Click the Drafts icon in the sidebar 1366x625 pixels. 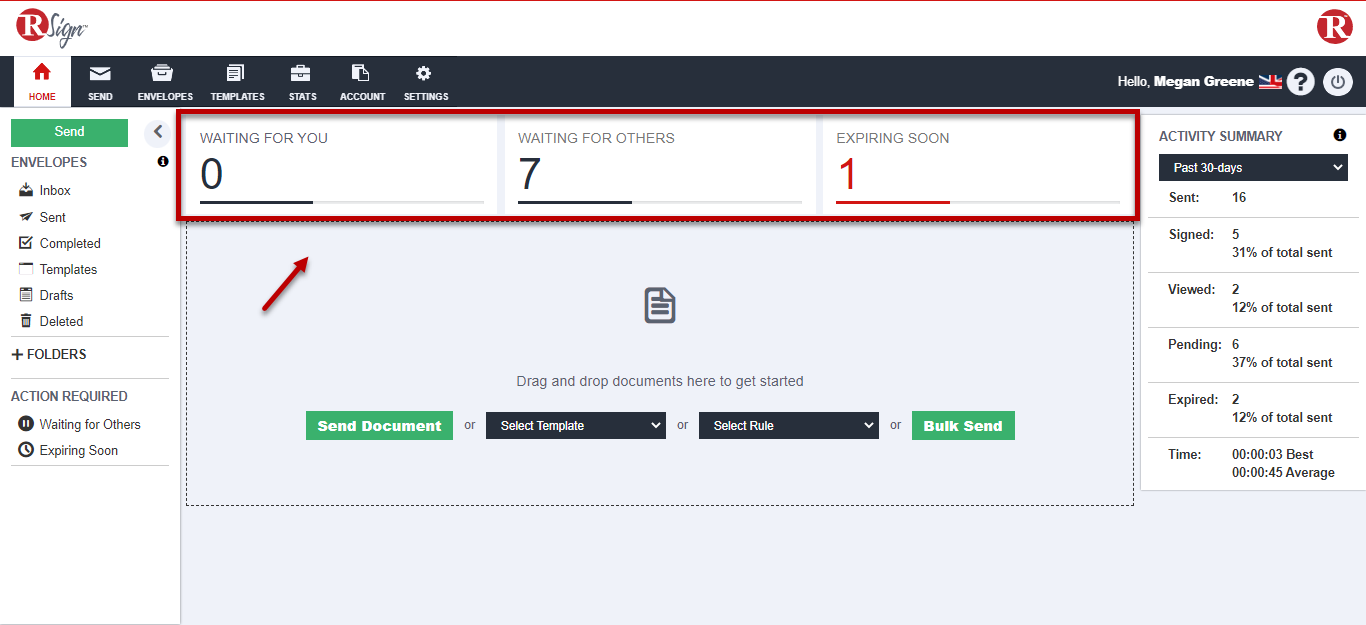point(27,295)
